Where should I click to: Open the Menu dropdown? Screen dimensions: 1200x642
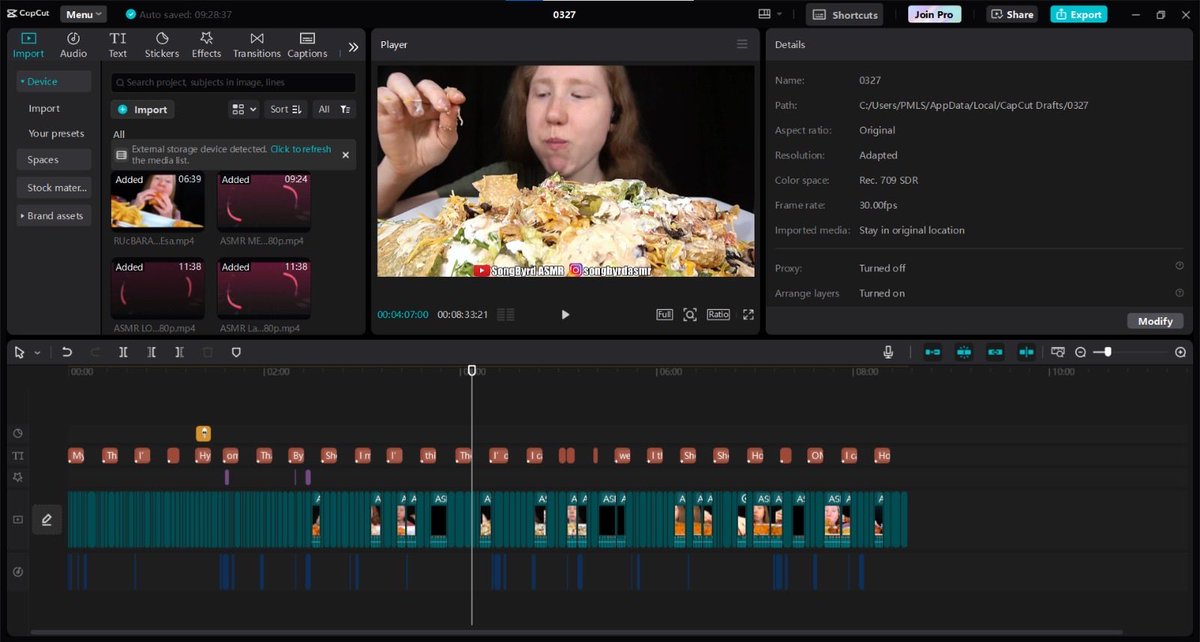(x=84, y=14)
